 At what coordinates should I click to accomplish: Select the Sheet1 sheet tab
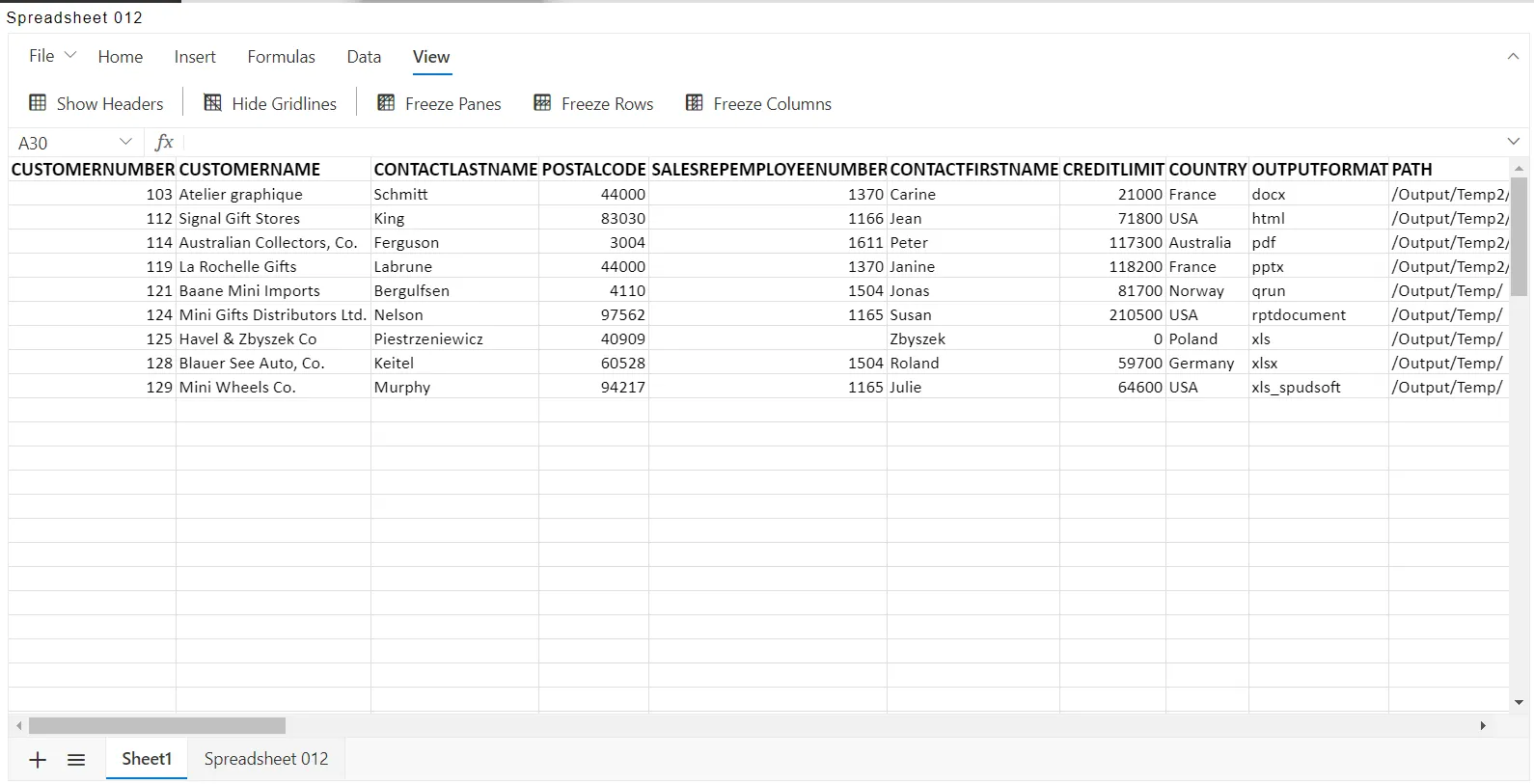coord(147,759)
